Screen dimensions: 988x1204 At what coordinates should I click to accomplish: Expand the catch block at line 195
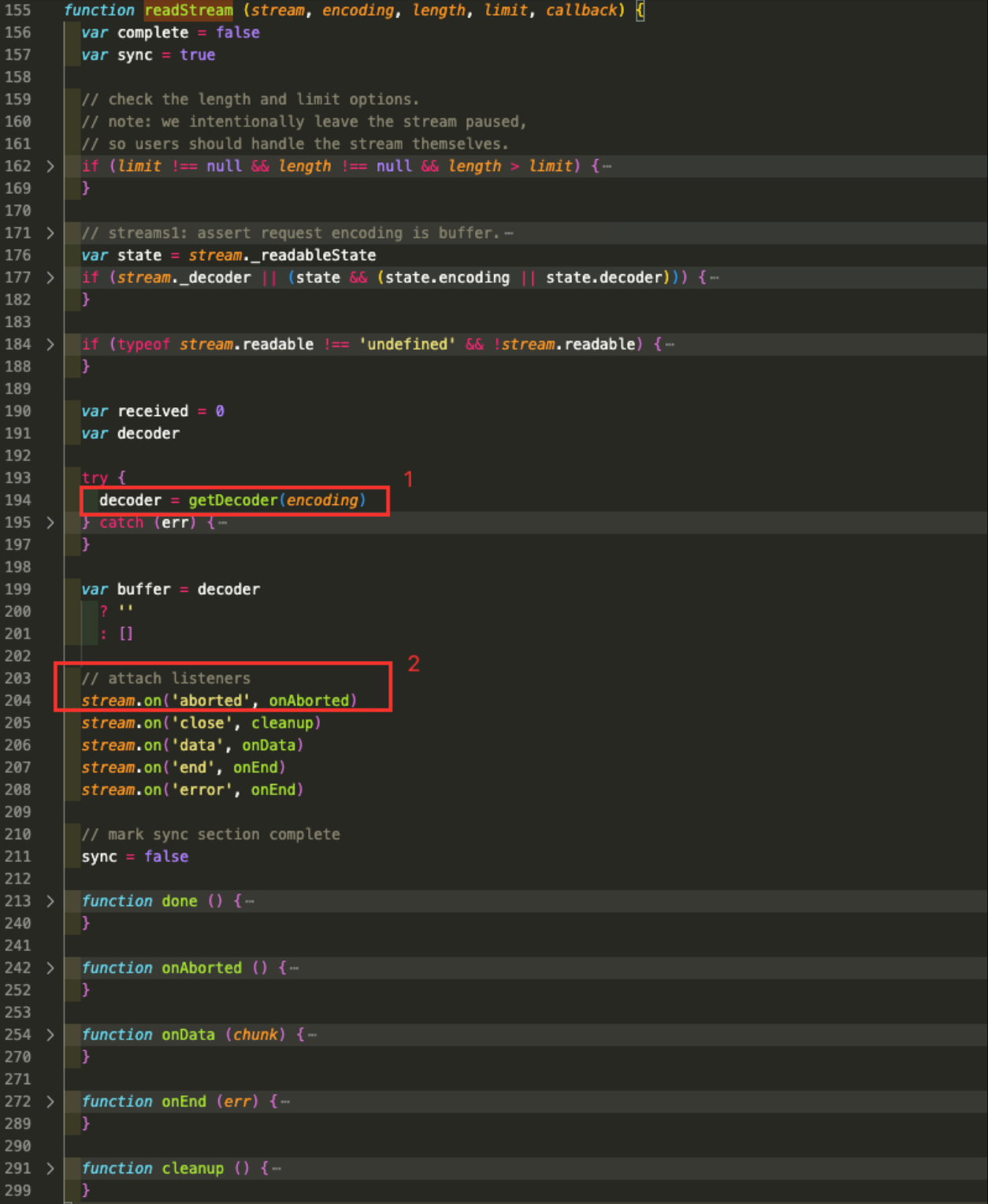click(50, 522)
